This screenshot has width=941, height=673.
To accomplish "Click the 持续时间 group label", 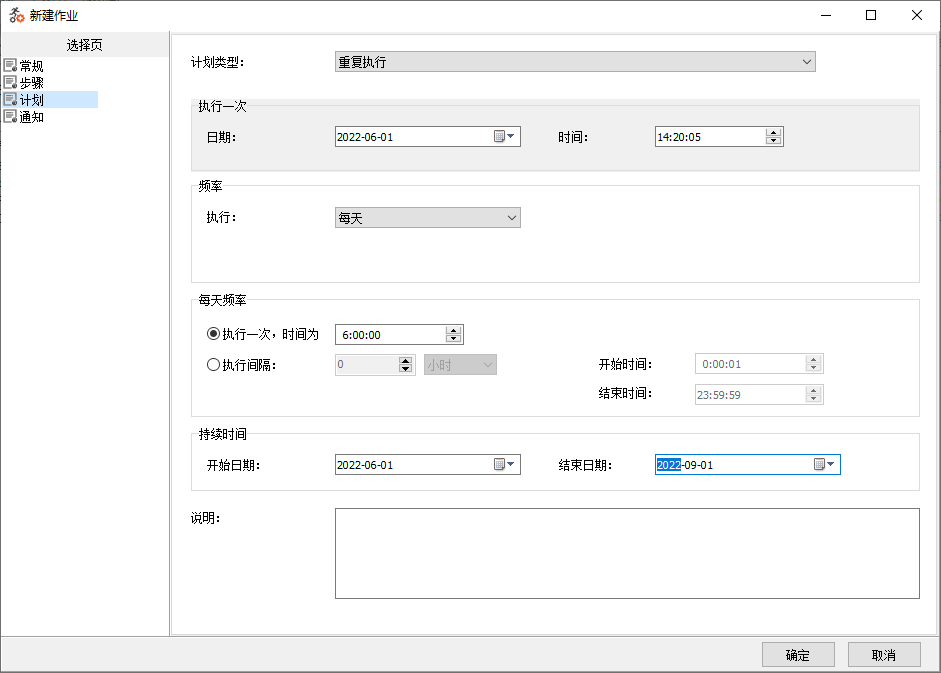I will (223, 434).
